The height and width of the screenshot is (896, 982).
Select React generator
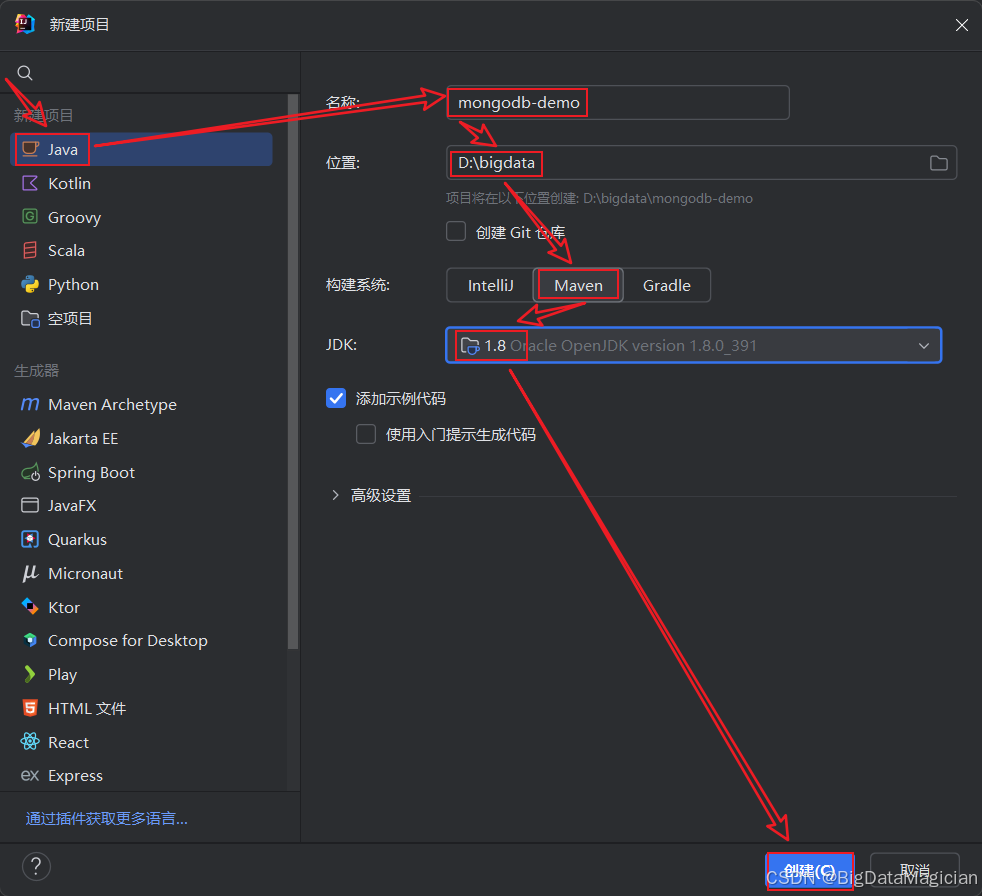[142, 742]
